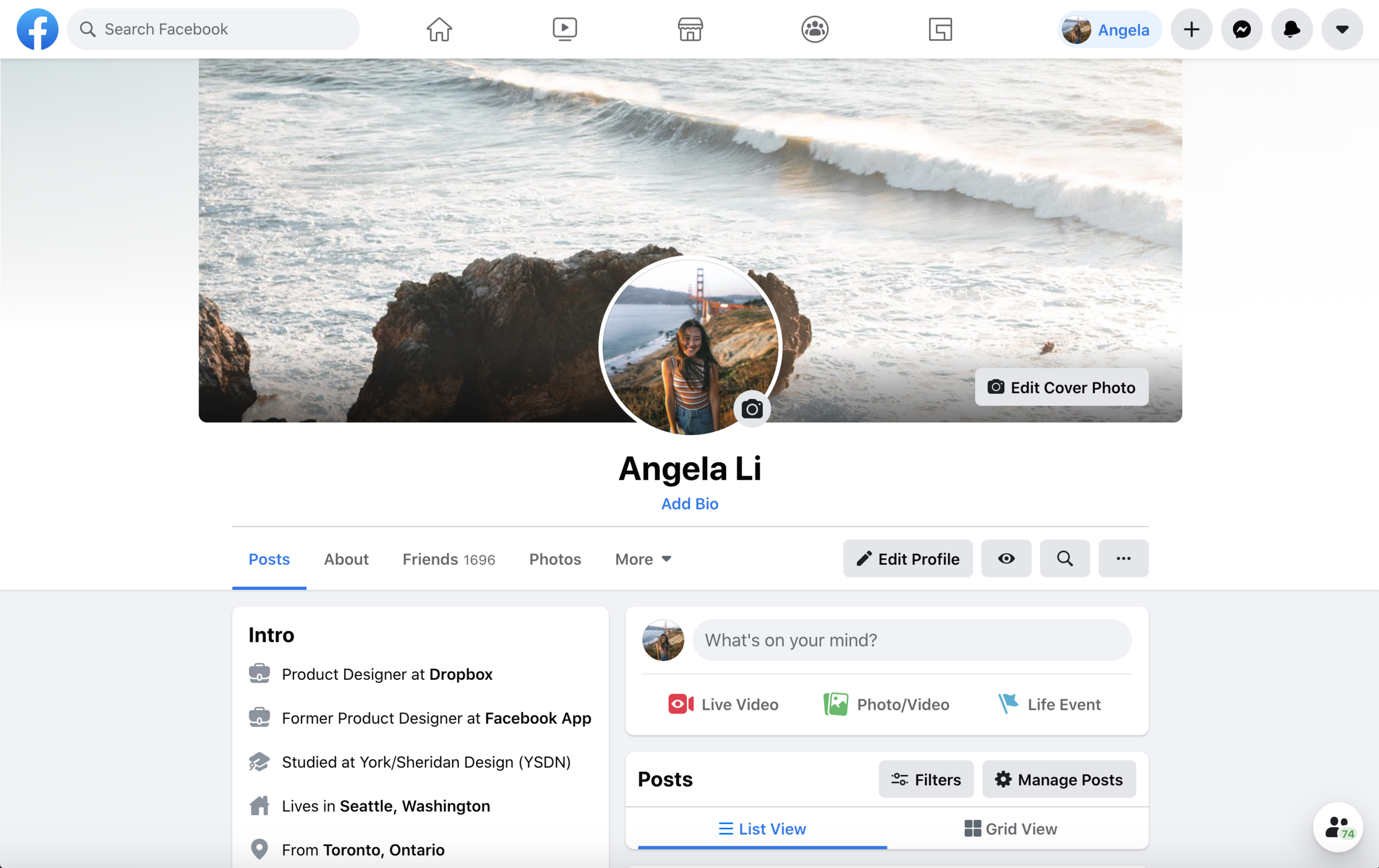Expand the More dropdown
The height and width of the screenshot is (868, 1379).
click(643, 559)
